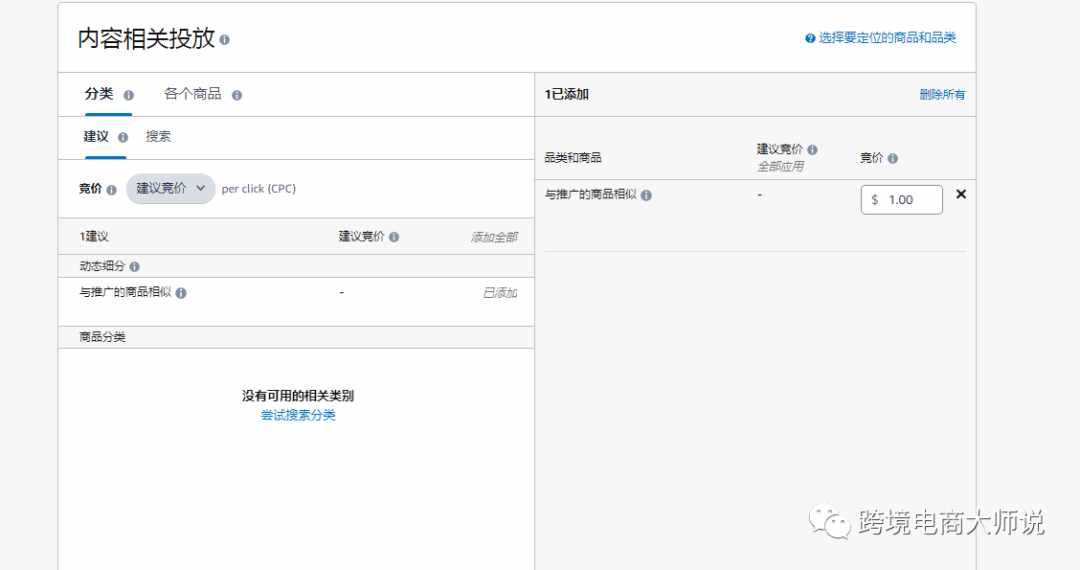Open the 建议竞价 bid dropdown
Image resolution: width=1080 pixels, height=570 pixels.
point(170,189)
